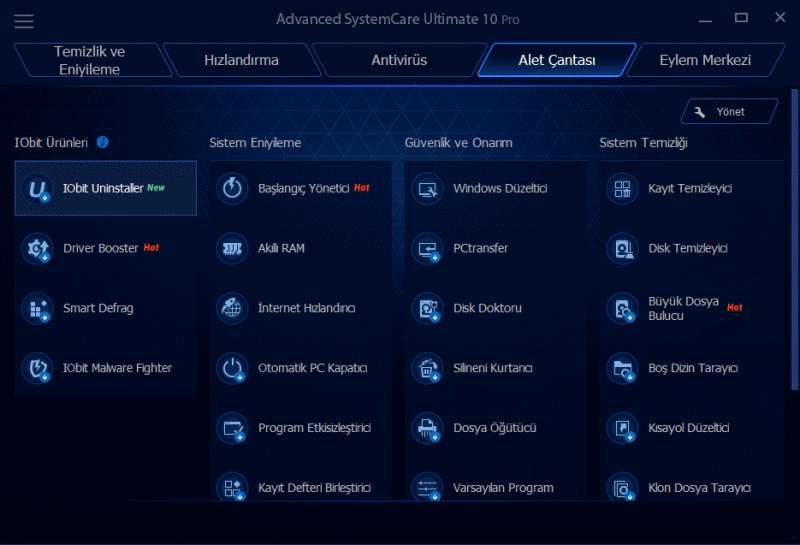Click the Boş Dizin Tarayıcı label
800x545 pixels.
pyautogui.click(x=693, y=368)
